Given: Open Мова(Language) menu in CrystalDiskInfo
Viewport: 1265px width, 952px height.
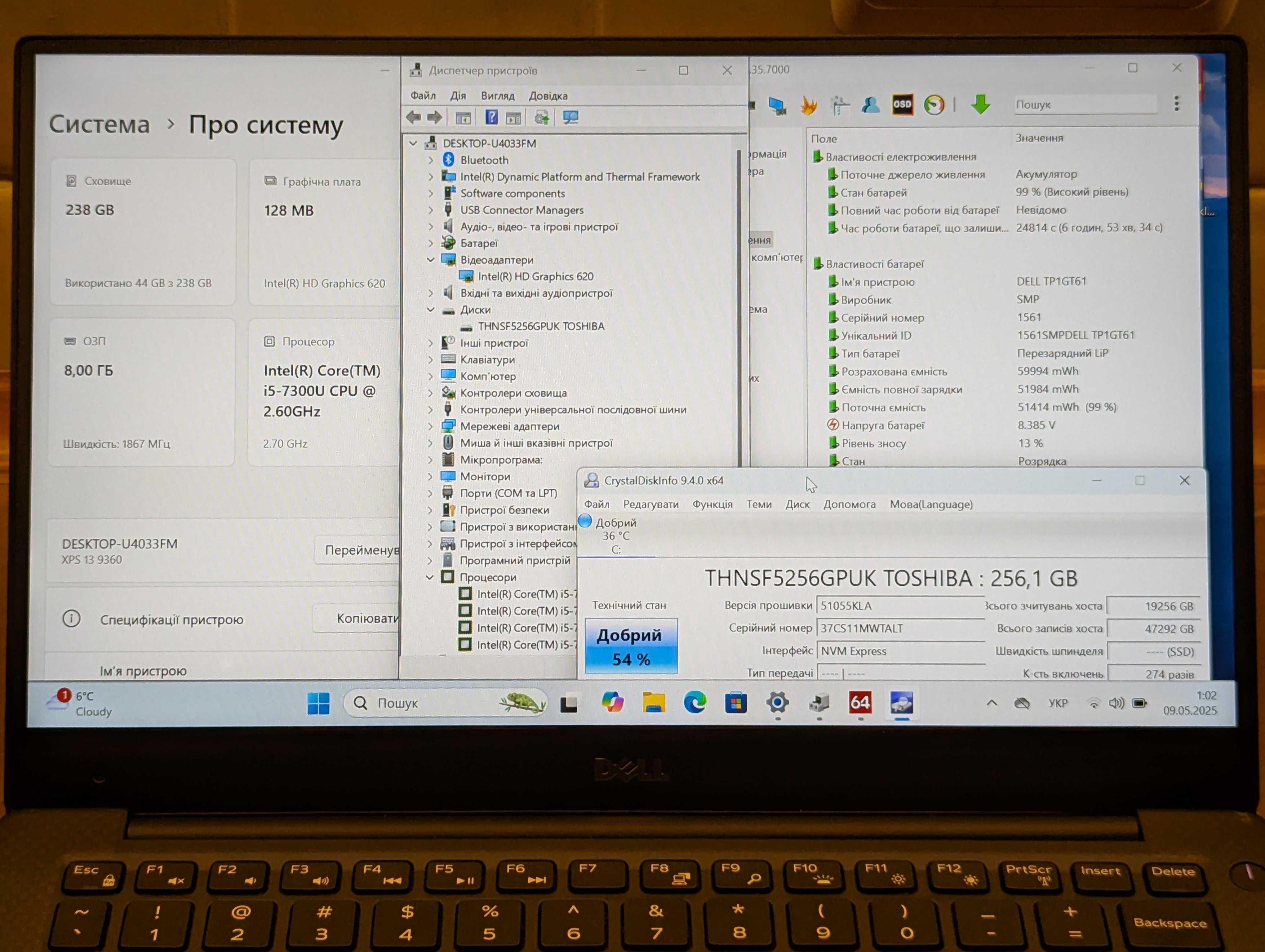Looking at the screenshot, I should click(x=931, y=504).
